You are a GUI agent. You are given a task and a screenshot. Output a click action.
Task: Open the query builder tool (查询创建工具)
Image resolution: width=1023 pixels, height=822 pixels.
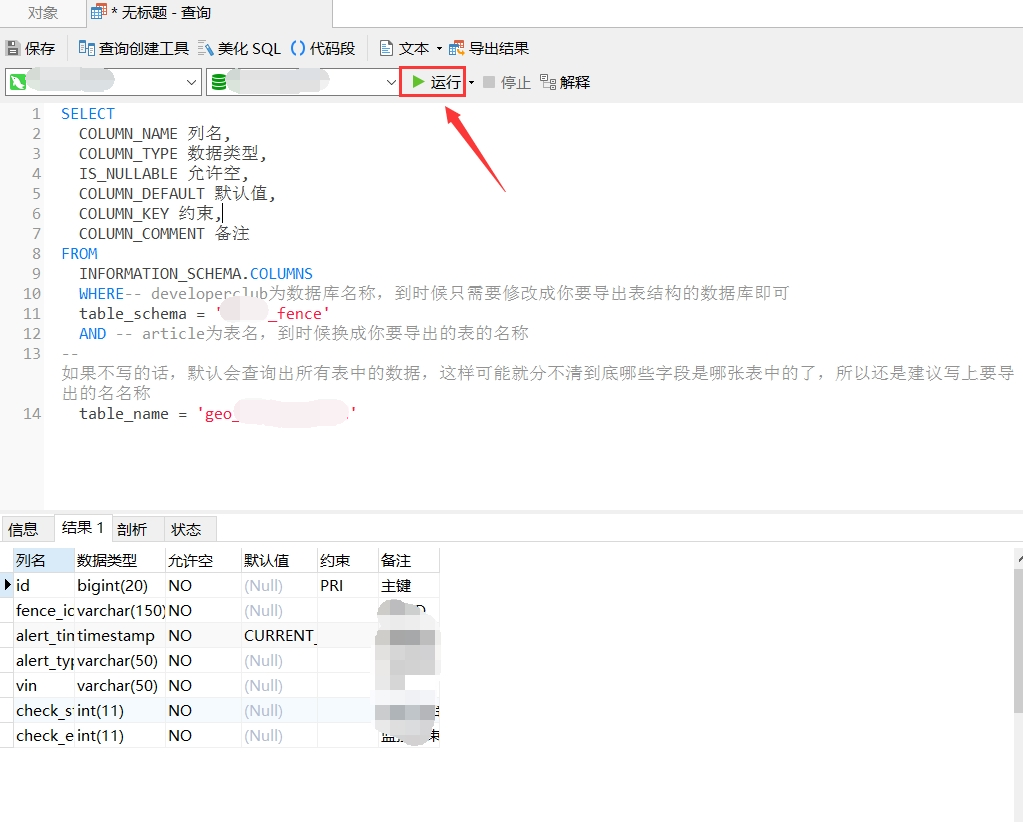[x=134, y=48]
